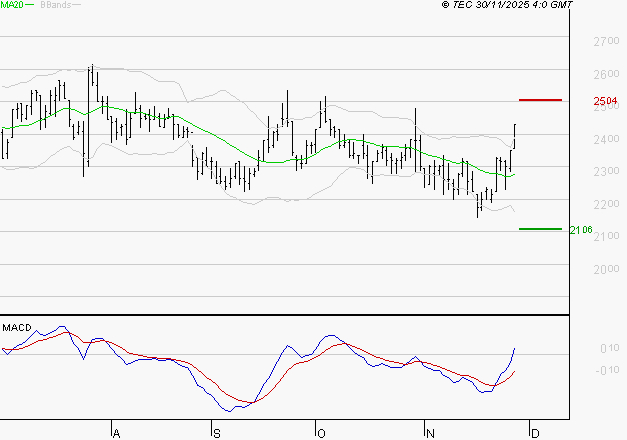Click the TEC 30/11/2025 copyright text
The image size is (627, 440).
507,5
